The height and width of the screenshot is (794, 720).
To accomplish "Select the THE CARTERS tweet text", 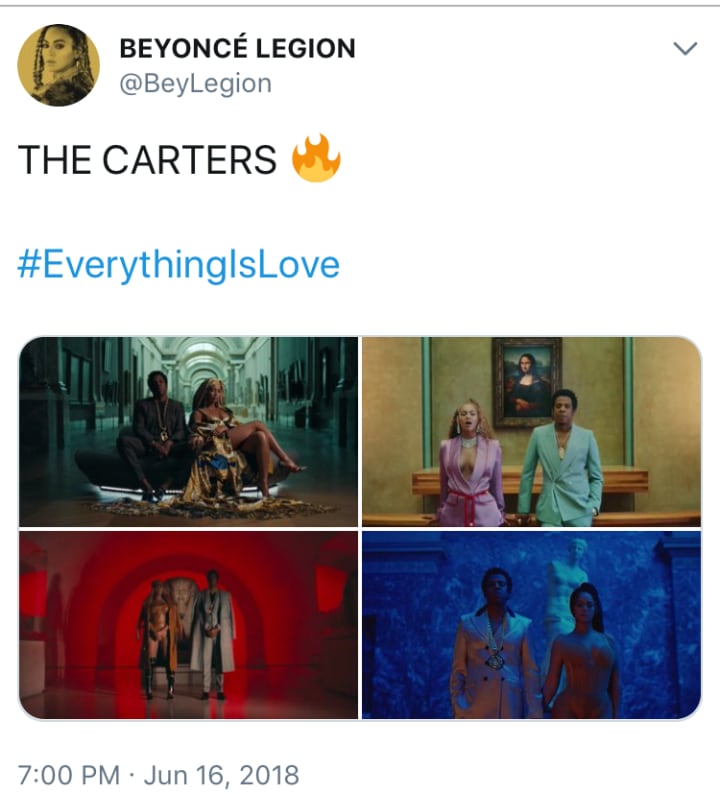I will pos(147,160).
